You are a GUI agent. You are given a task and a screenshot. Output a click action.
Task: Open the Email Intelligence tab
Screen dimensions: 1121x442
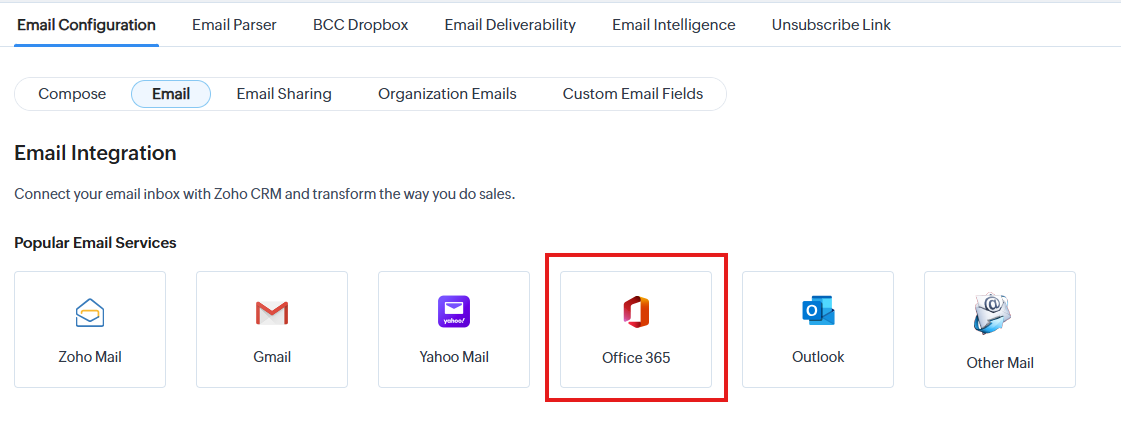pyautogui.click(x=674, y=25)
